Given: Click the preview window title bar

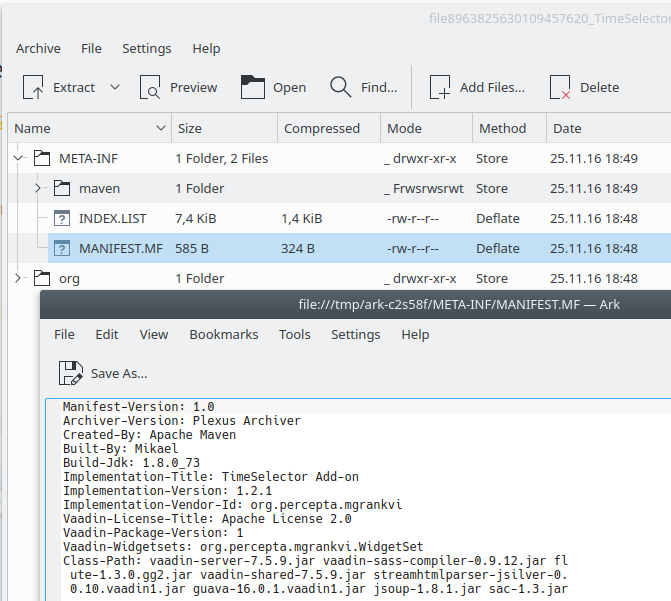Looking at the screenshot, I should click(355, 304).
